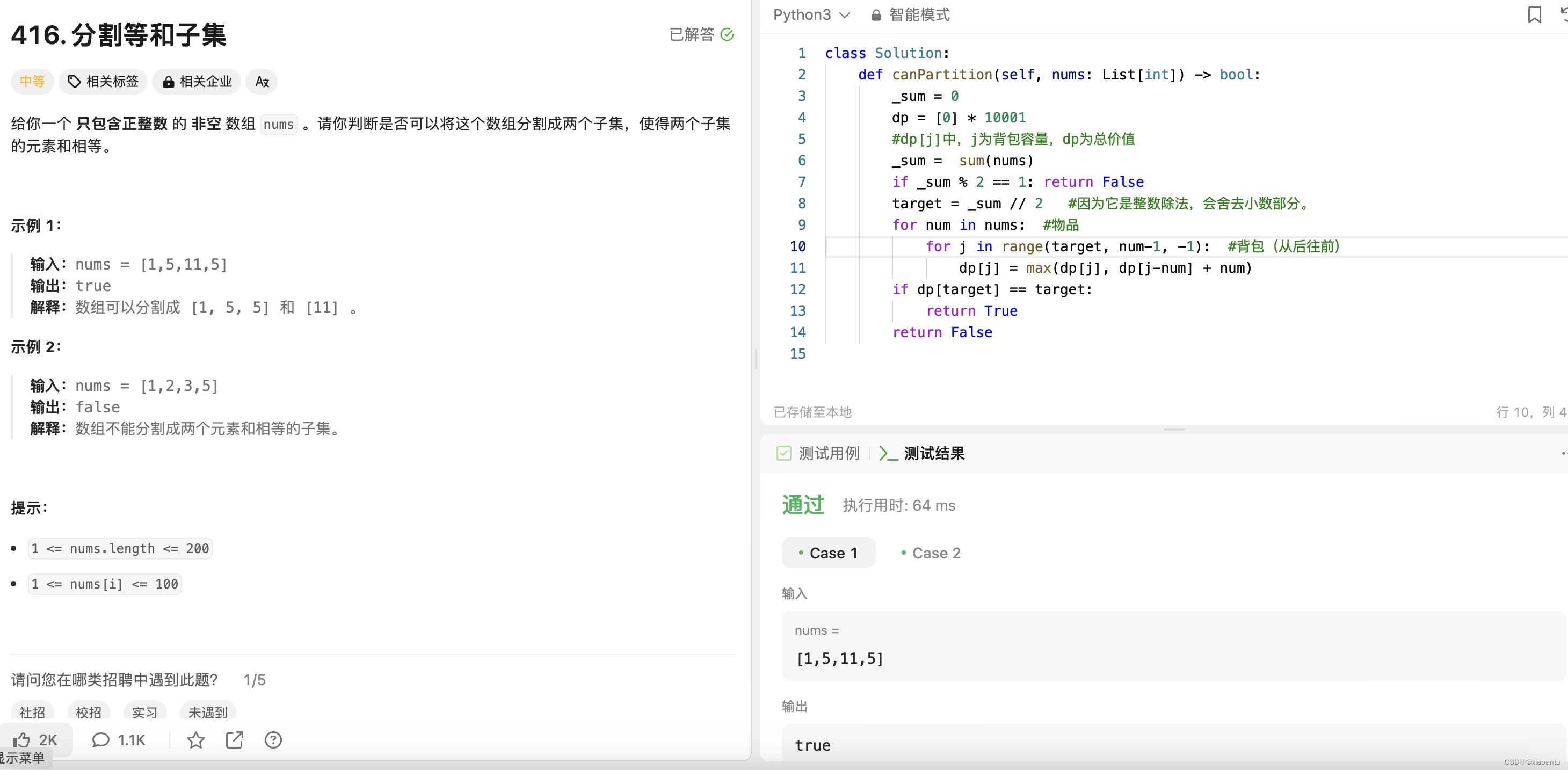Open the Python3 language dropdown
The width and height of the screenshot is (1568, 770).
coord(811,14)
